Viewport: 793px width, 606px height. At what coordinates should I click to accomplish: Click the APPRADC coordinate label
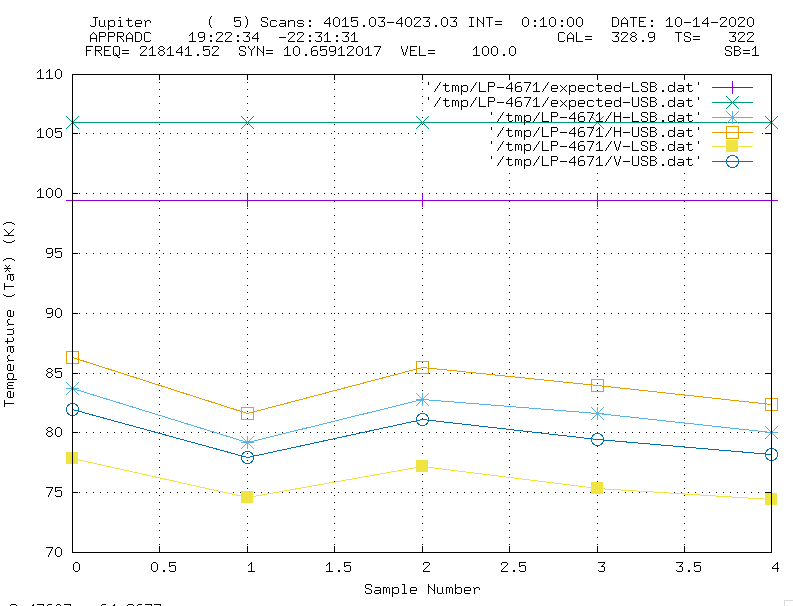tap(120, 37)
